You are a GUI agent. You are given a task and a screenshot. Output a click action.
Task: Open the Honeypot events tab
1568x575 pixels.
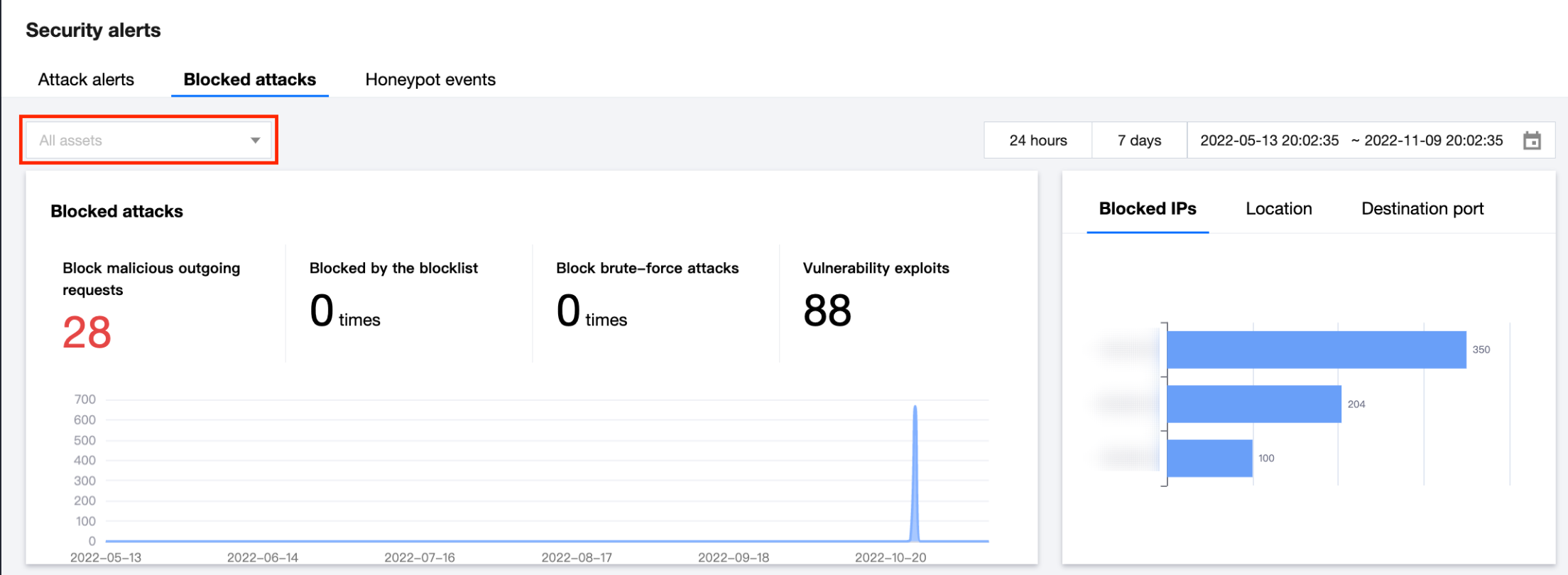[430, 80]
